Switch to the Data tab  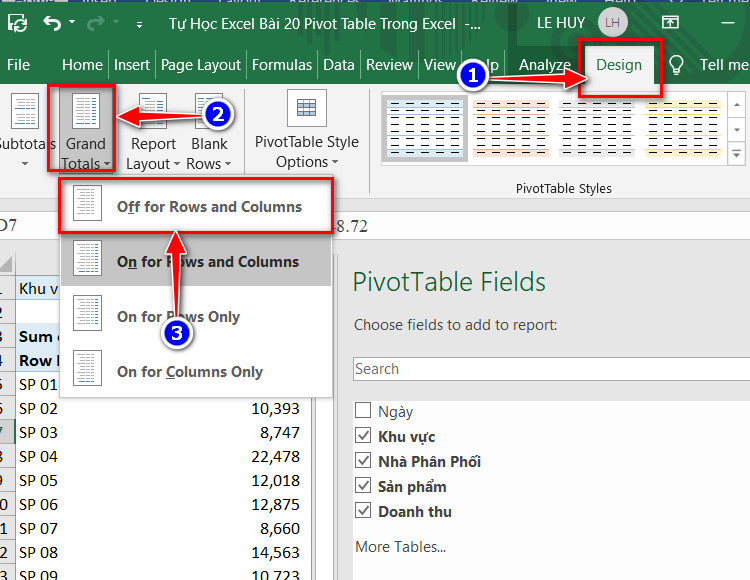pos(339,65)
